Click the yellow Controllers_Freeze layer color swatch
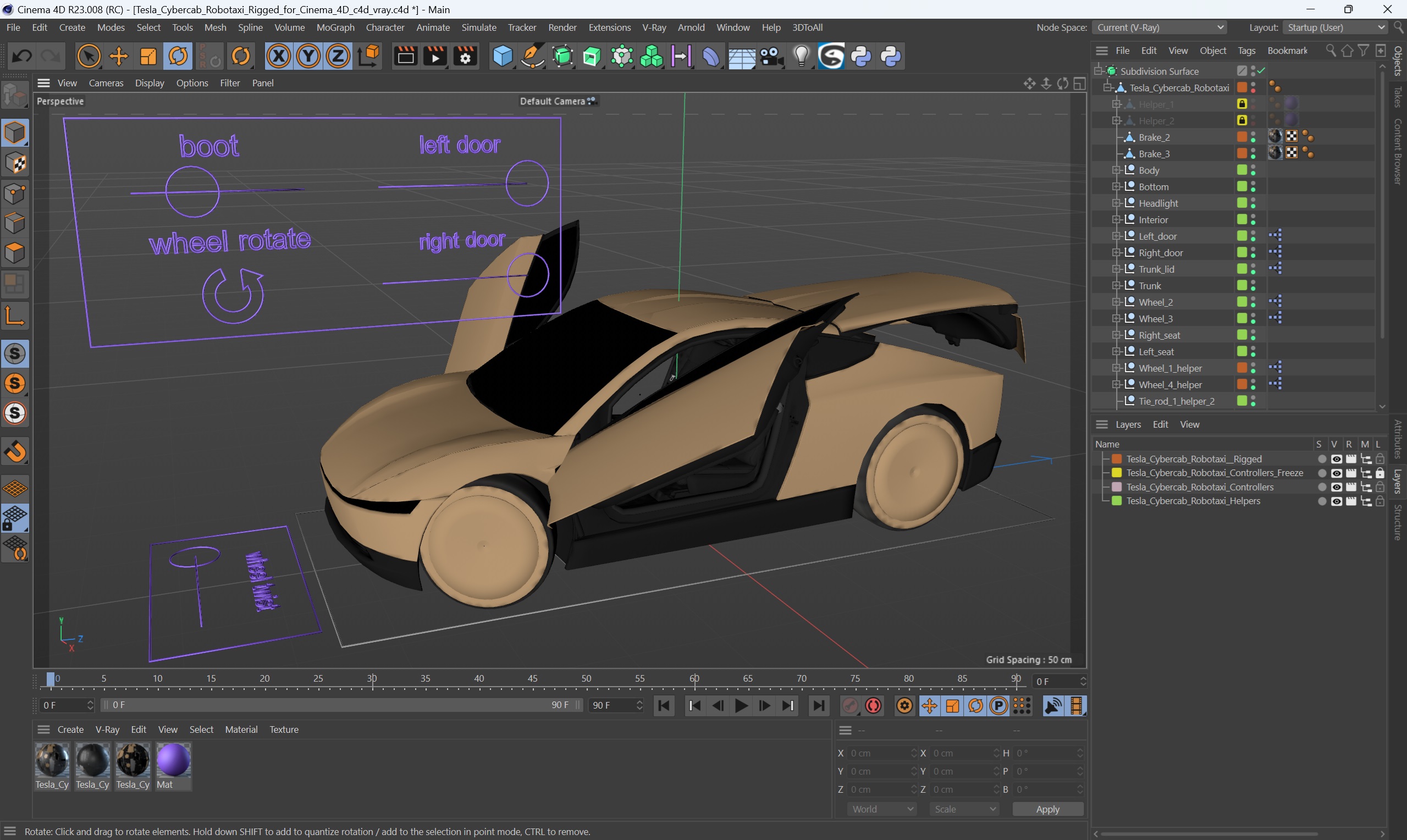1407x840 pixels. (x=1117, y=473)
